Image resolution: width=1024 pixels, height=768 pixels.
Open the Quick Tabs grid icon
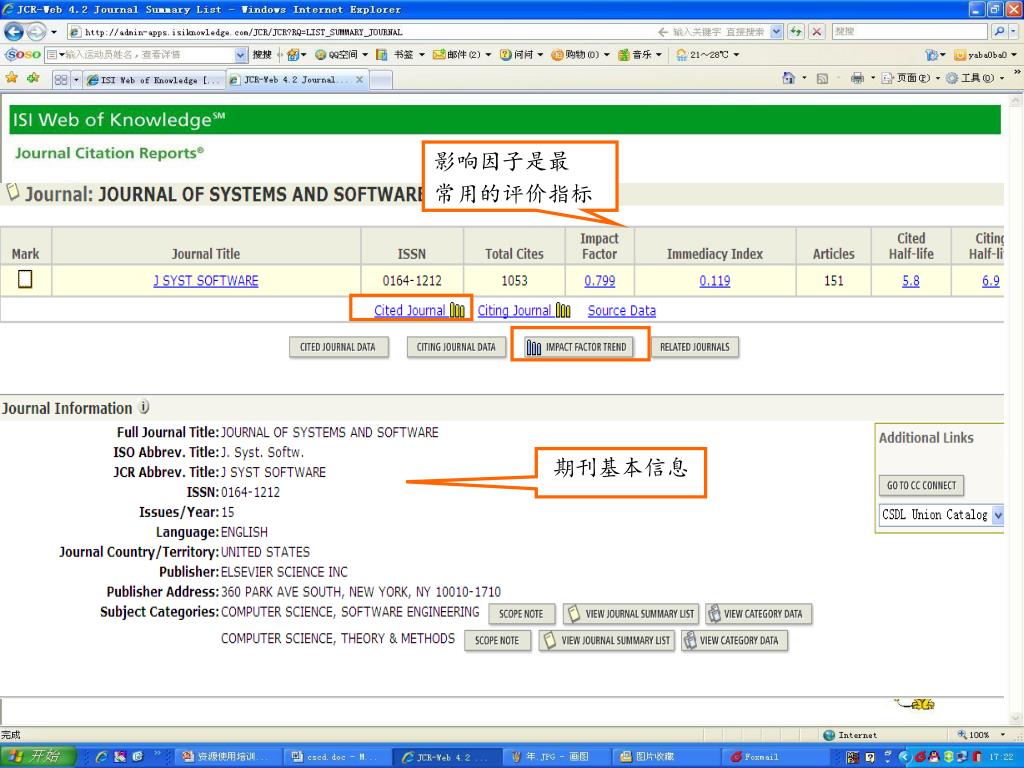click(61, 80)
